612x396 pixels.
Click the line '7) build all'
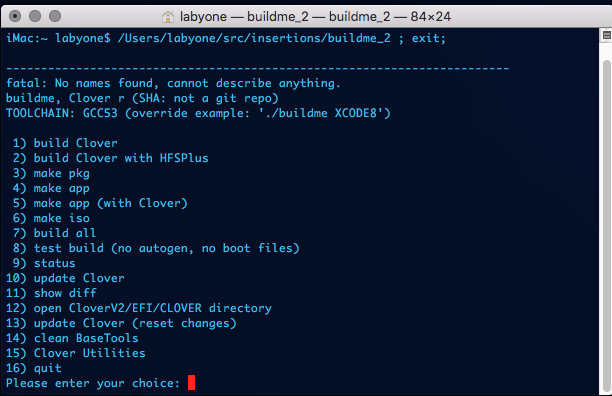(x=54, y=233)
